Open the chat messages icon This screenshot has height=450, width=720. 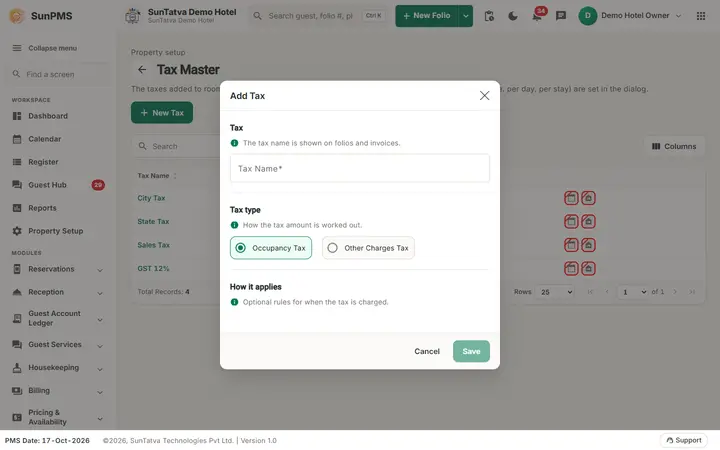tap(561, 16)
